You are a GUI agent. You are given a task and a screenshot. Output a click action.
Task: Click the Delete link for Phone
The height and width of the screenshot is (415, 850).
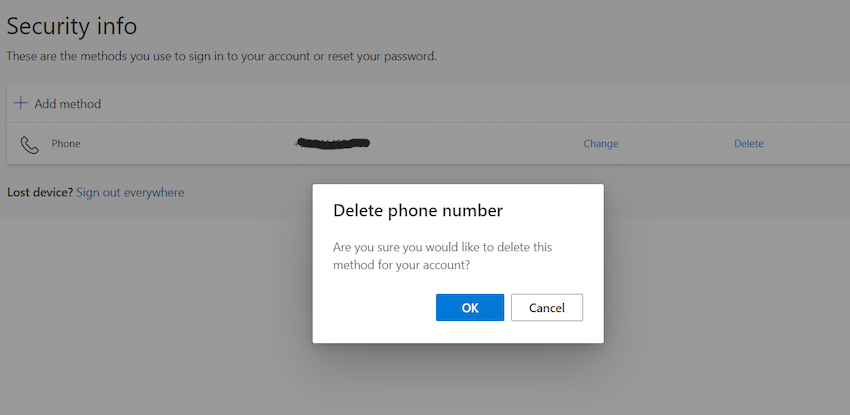(748, 144)
